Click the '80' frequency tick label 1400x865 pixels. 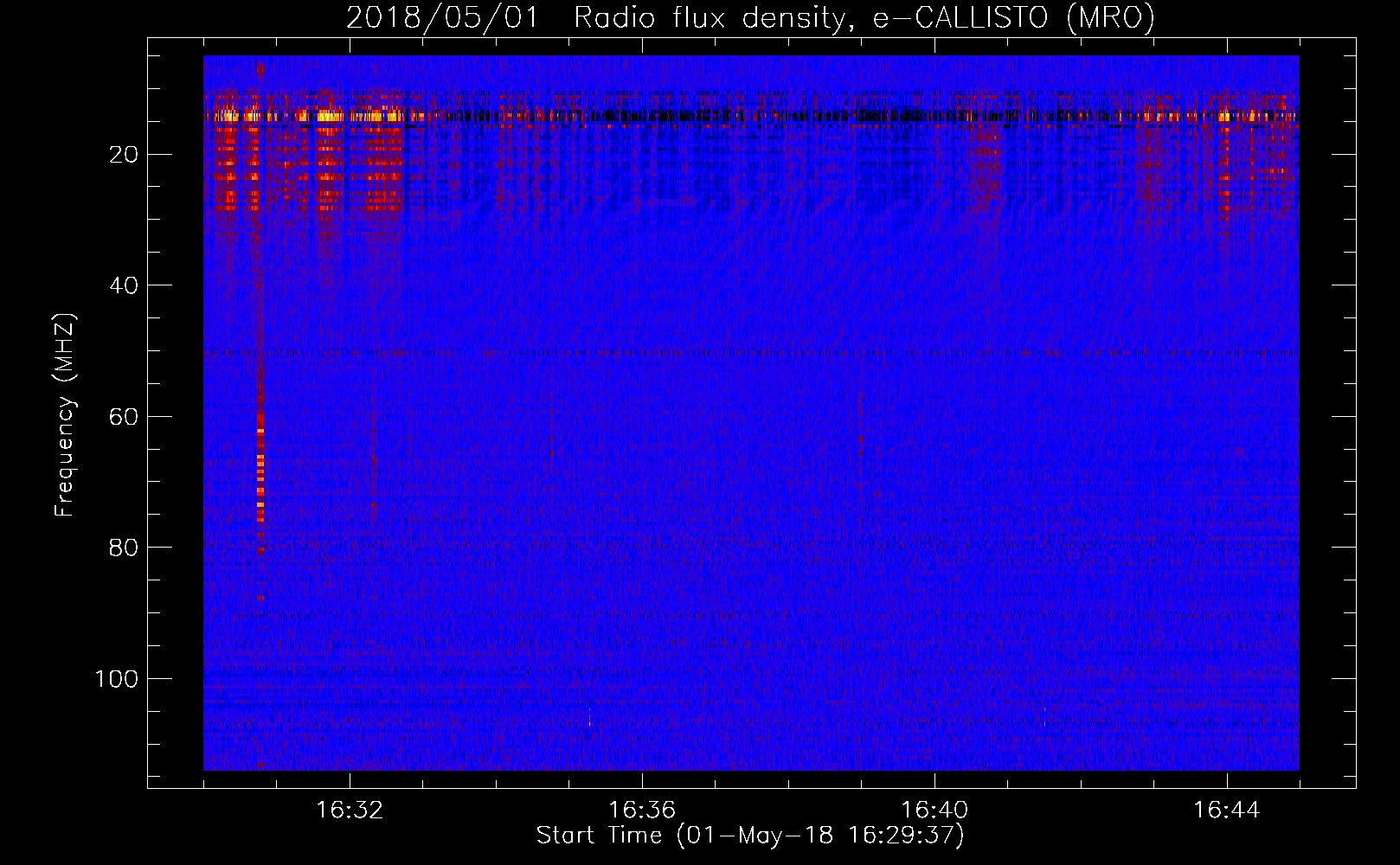pos(125,548)
